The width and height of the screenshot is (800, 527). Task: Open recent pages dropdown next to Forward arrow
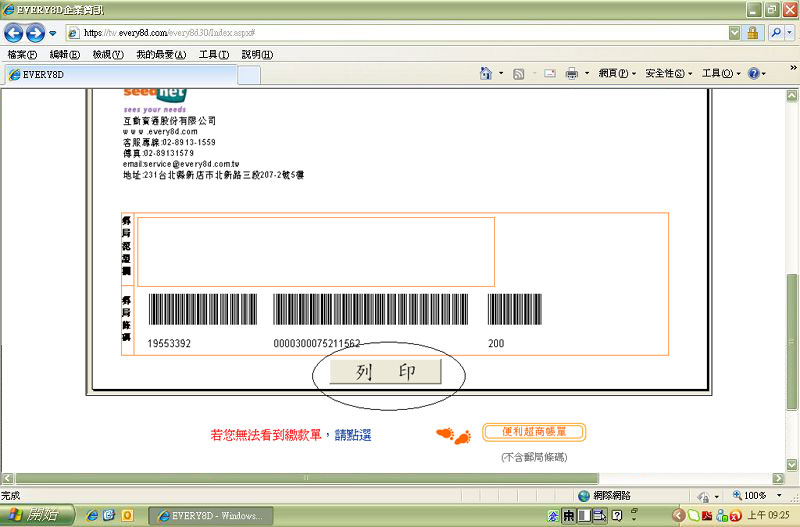click(x=52, y=34)
